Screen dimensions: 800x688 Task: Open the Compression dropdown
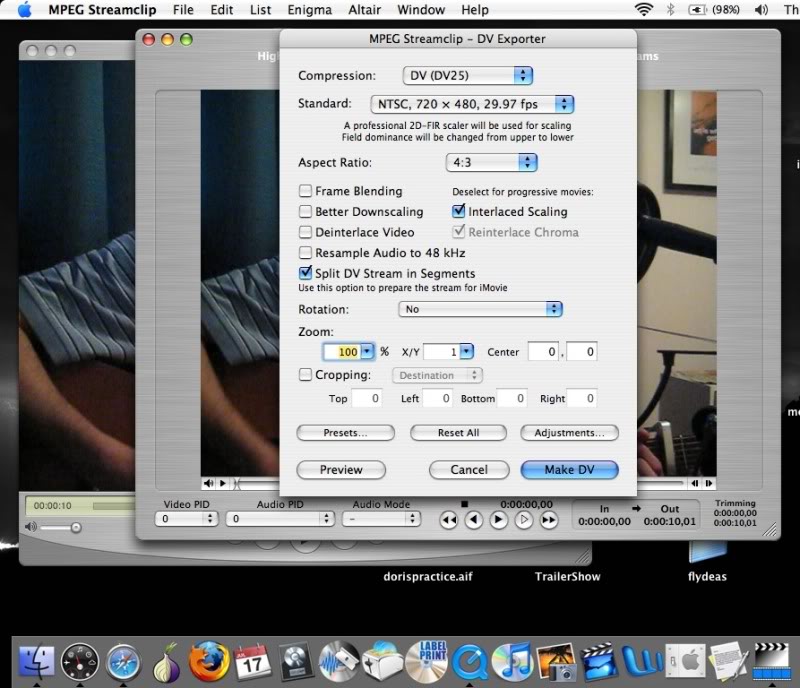tap(468, 76)
